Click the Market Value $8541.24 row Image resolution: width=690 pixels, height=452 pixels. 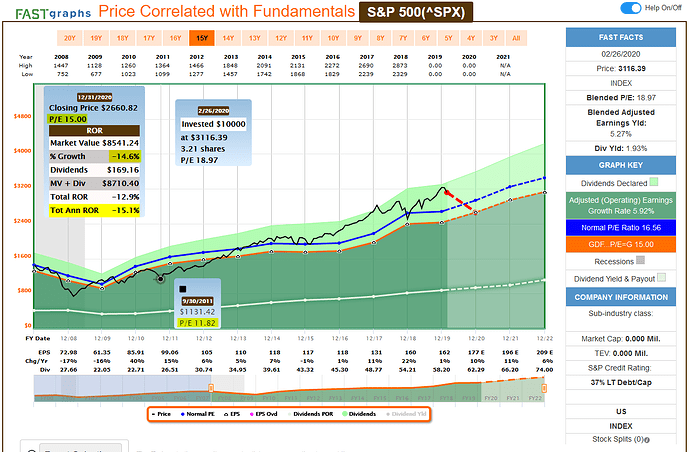click(94, 143)
